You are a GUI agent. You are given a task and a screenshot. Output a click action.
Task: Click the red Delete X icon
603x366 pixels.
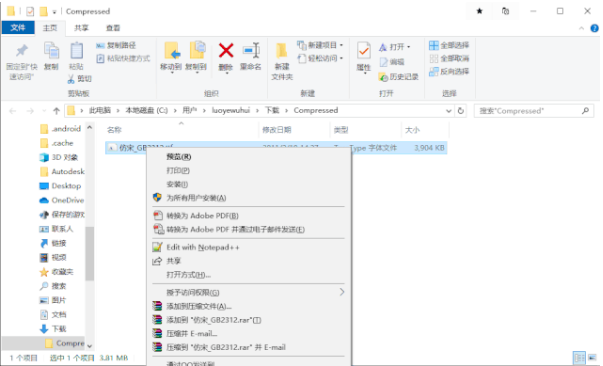[226, 51]
